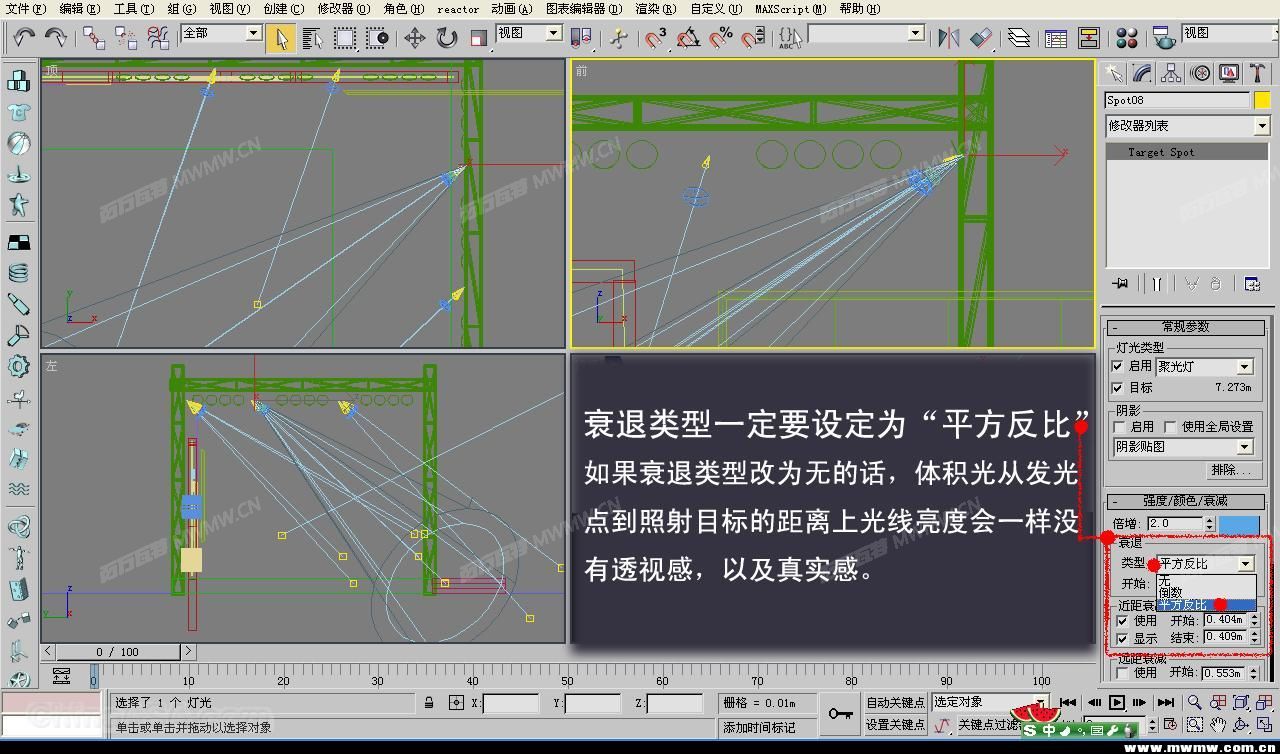Click the Rectangular Selection Region icon
The height and width of the screenshot is (754, 1280).
(x=345, y=38)
